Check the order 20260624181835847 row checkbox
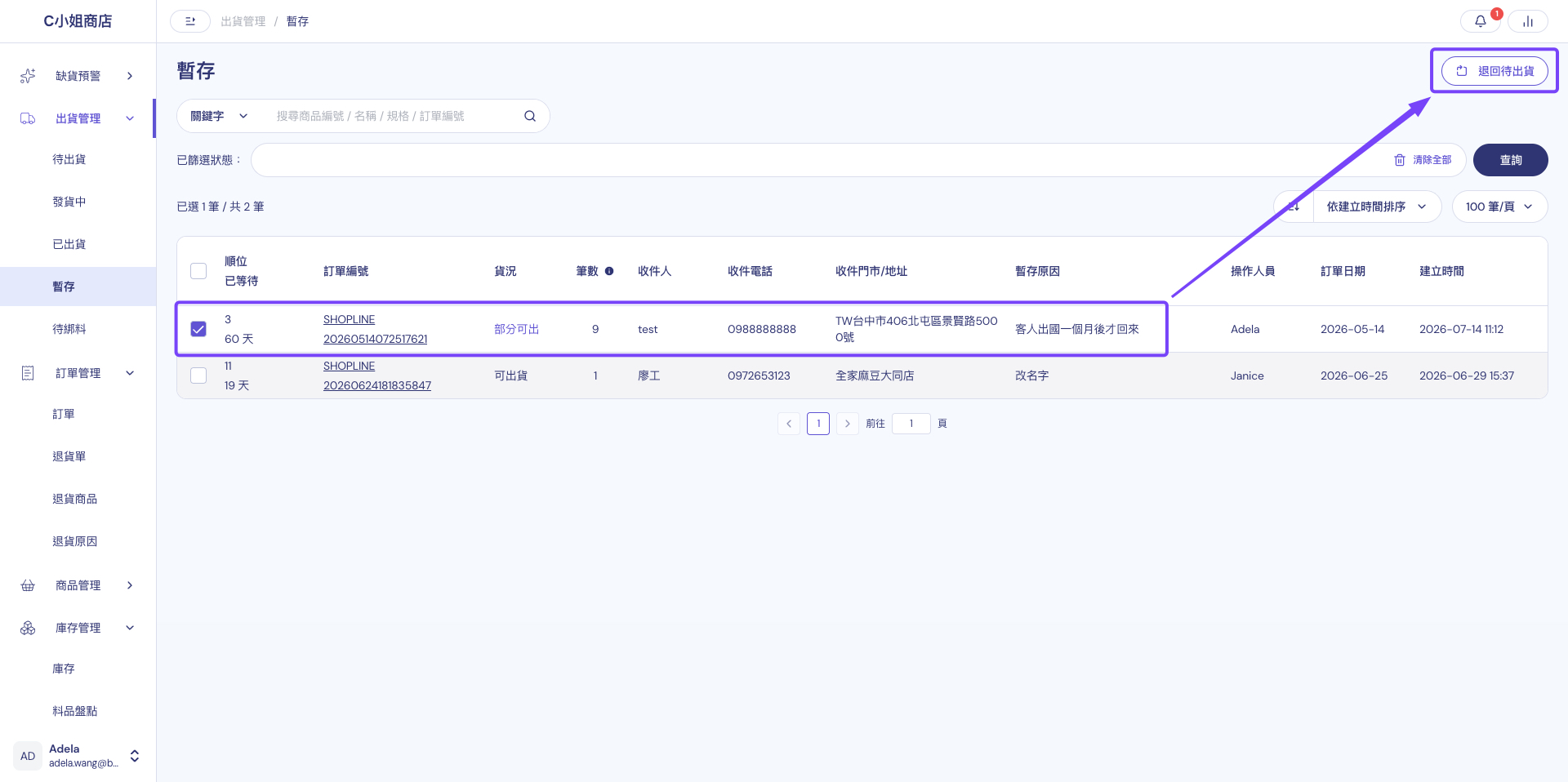 tap(198, 375)
